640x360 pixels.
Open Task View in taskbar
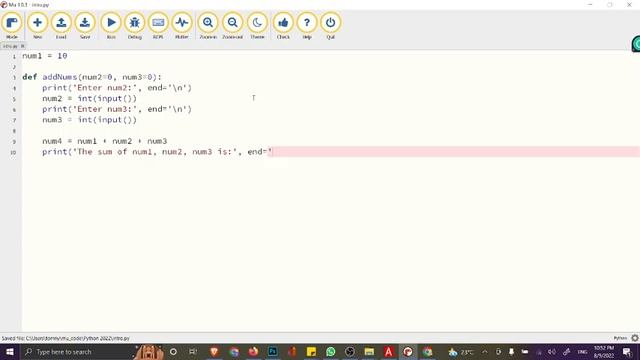193,351
